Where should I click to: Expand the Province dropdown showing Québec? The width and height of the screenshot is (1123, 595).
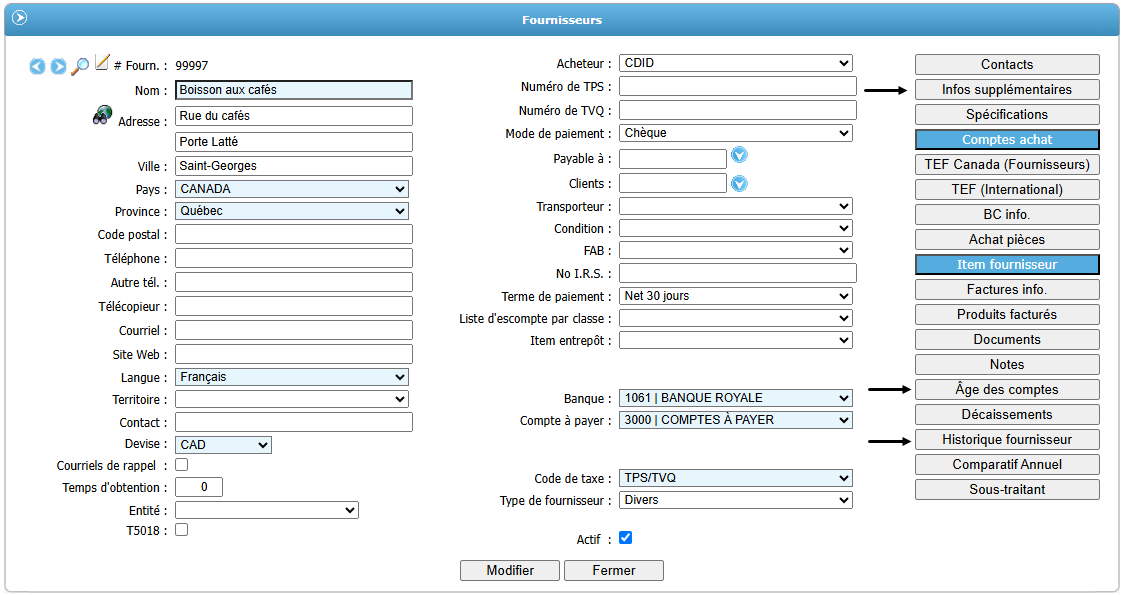point(292,211)
